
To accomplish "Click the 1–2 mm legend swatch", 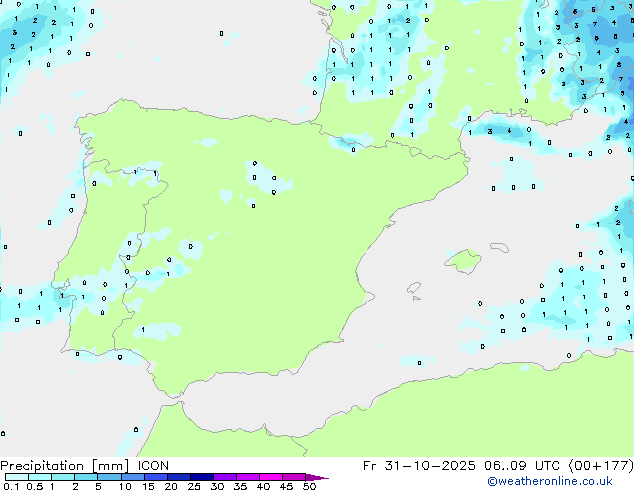I will pyautogui.click(x=63, y=477).
